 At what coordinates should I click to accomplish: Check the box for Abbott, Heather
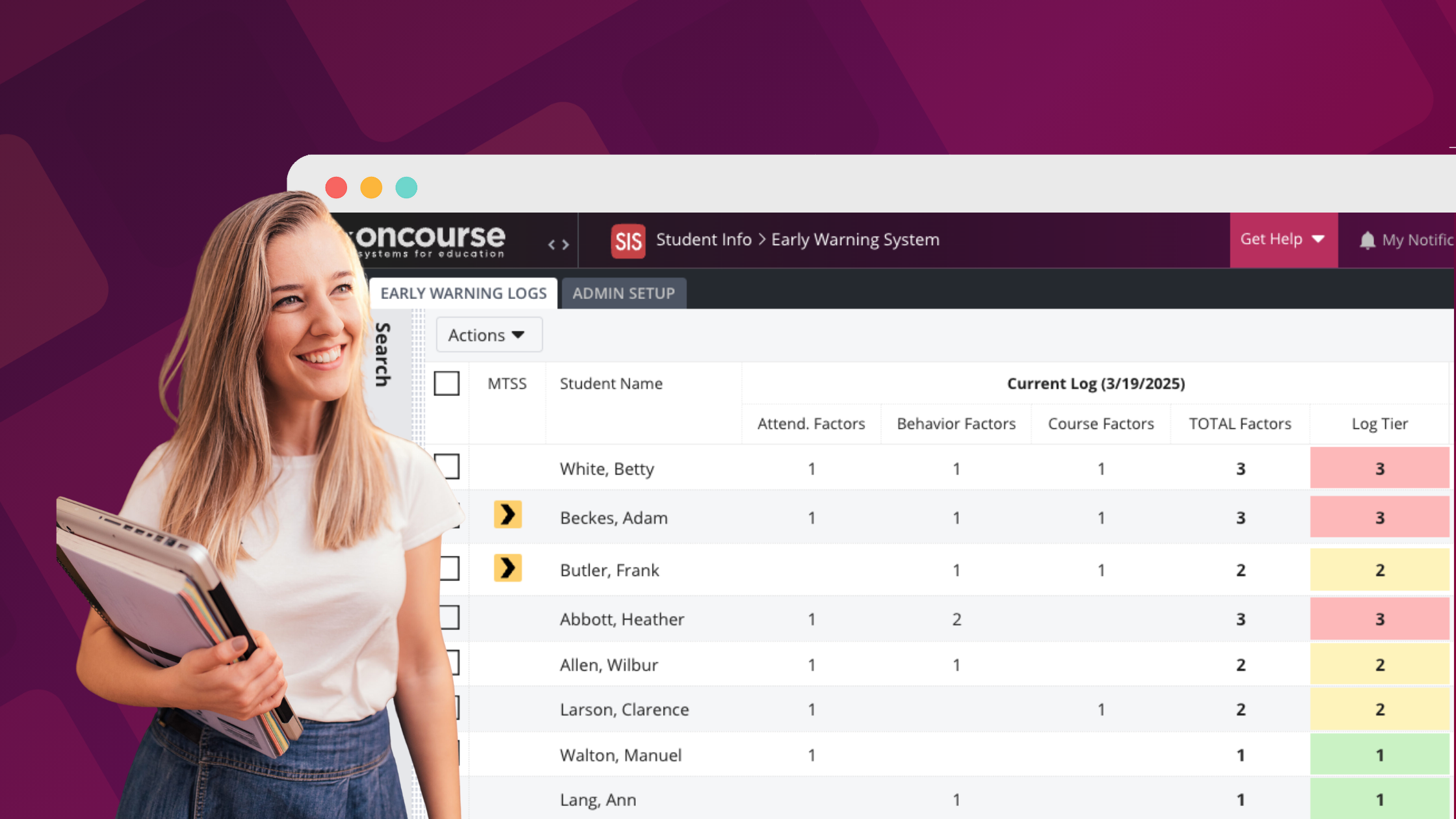point(450,617)
